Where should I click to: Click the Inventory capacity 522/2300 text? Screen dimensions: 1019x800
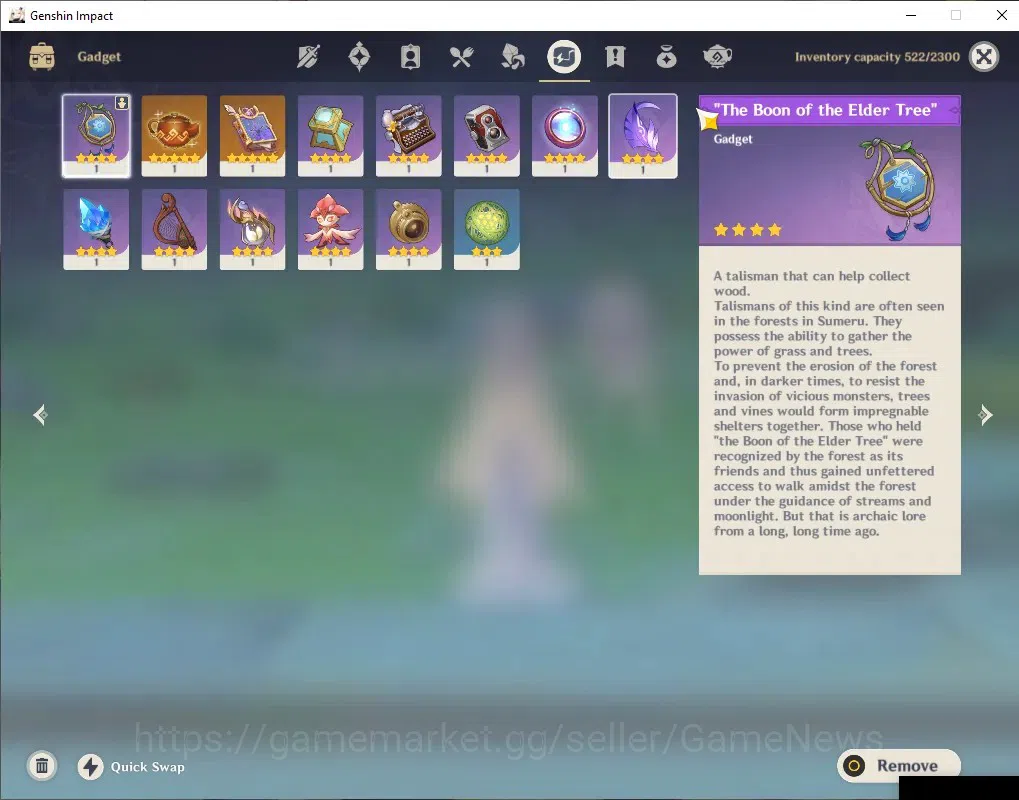pyautogui.click(x=877, y=57)
